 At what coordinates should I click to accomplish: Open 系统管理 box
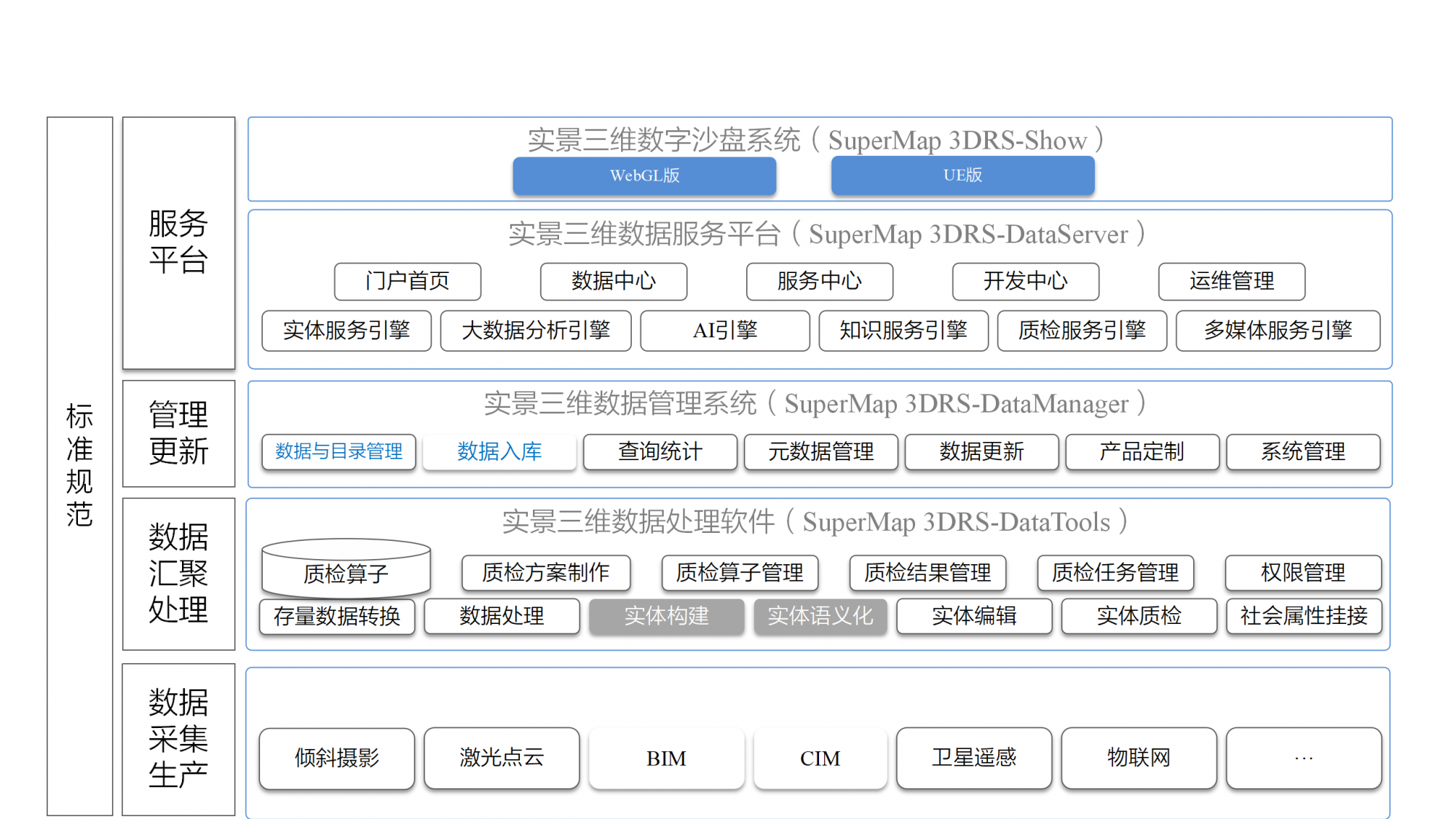(1303, 451)
